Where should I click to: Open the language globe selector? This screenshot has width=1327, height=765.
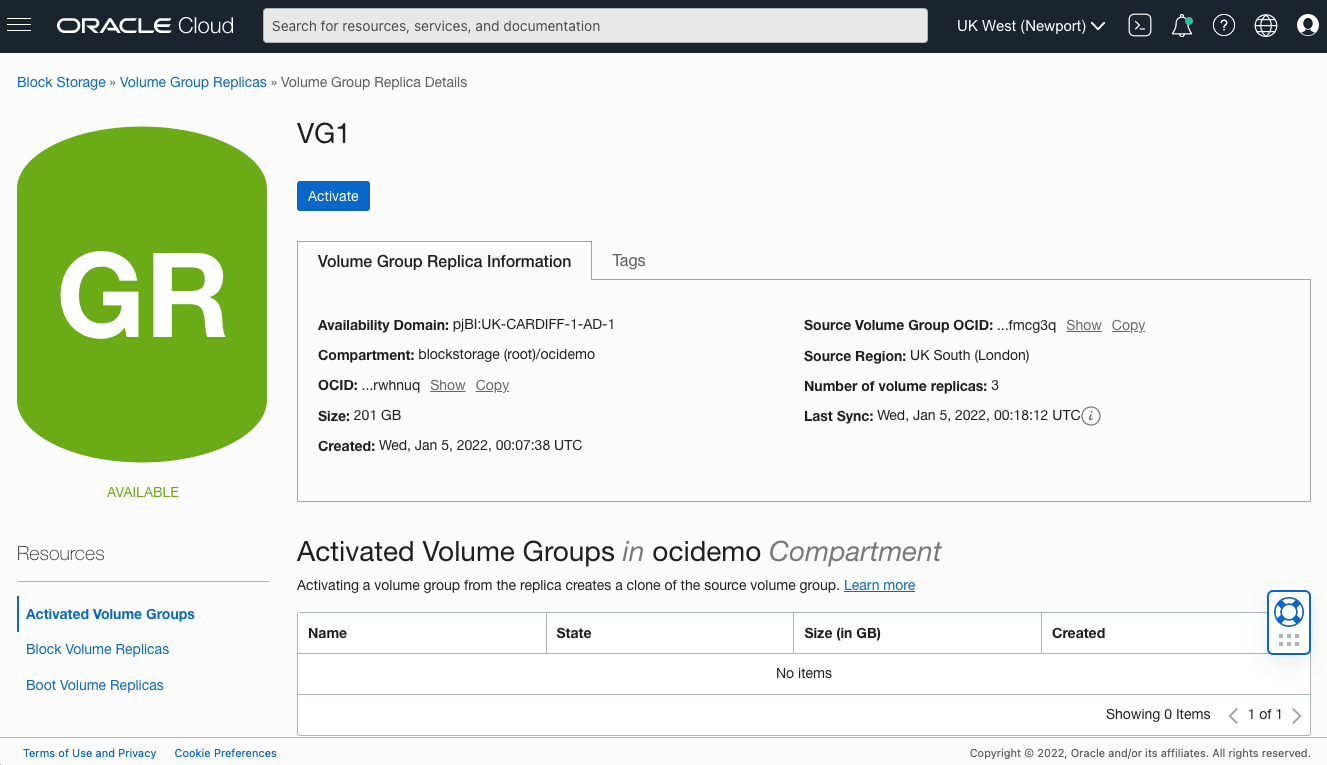[x=1265, y=25]
